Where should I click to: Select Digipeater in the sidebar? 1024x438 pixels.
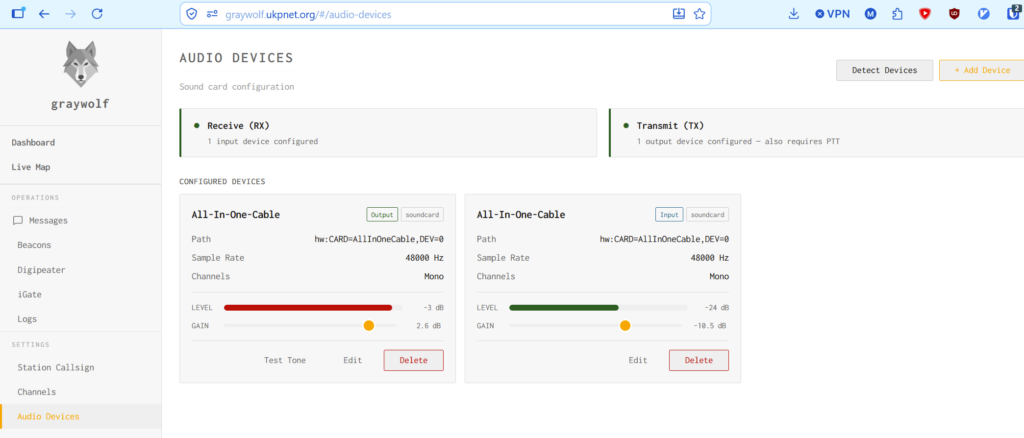point(41,270)
